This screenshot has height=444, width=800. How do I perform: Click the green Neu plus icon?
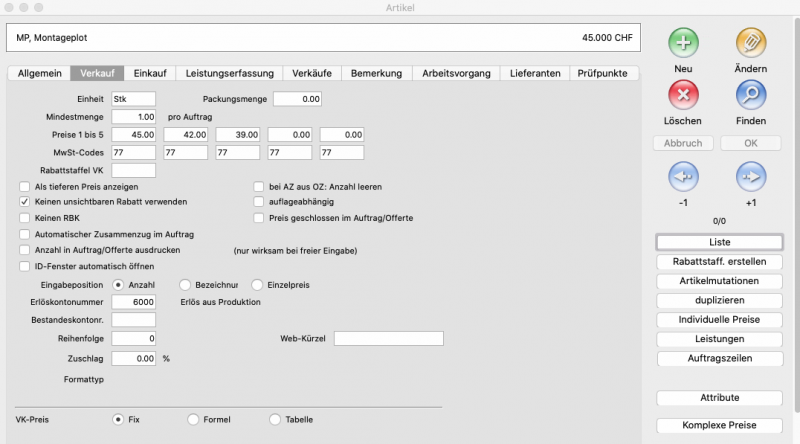coord(684,43)
